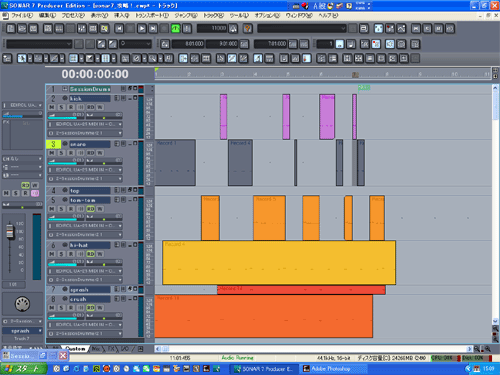Screen dimensions: 500x375
Task: Click the Play transport button
Action: pos(141,29)
